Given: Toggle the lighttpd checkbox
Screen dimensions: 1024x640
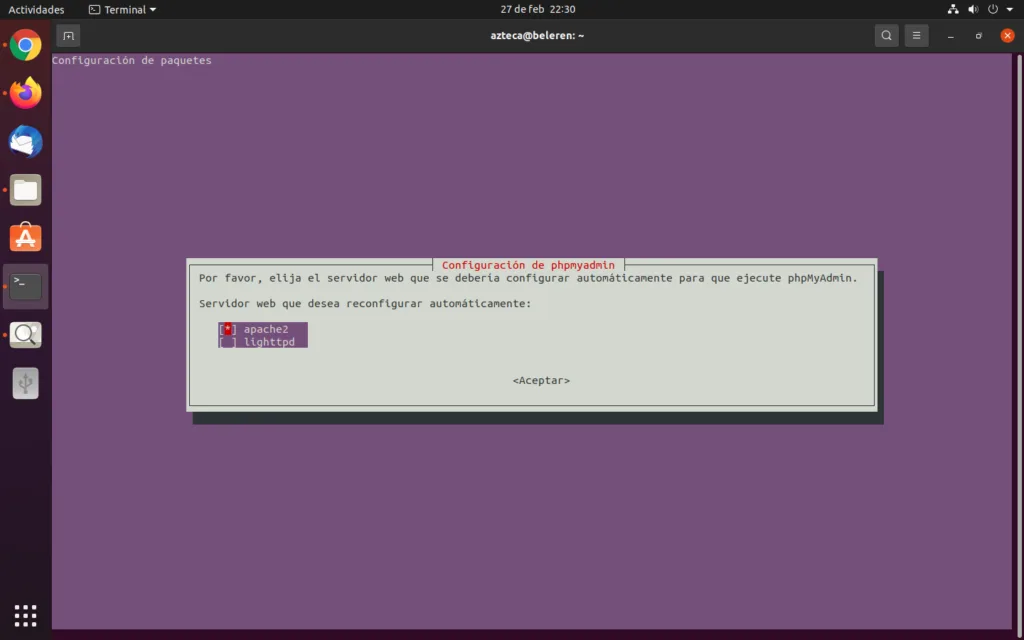Looking at the screenshot, I should (227, 342).
